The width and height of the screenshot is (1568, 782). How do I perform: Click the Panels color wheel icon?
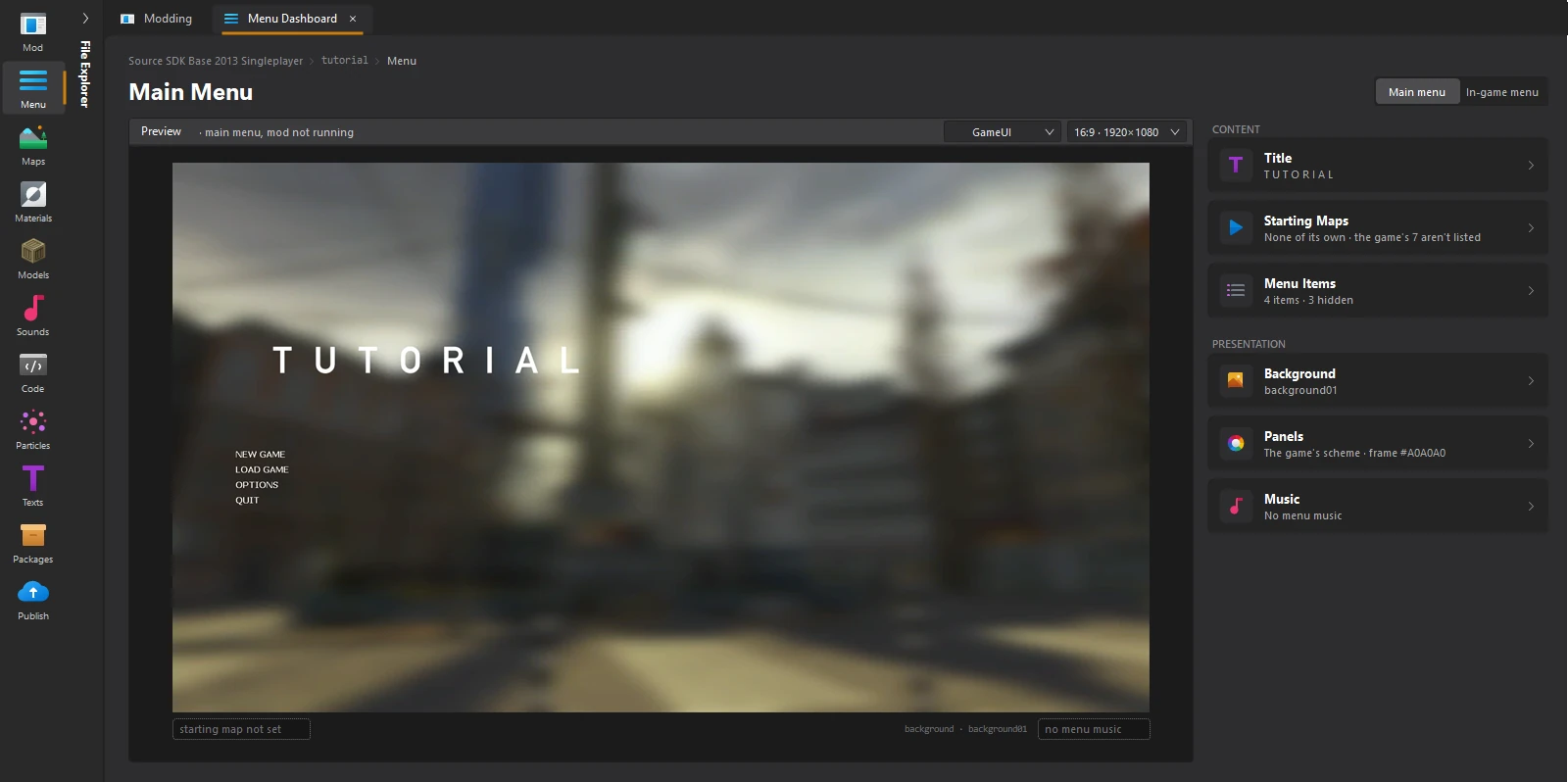coord(1236,444)
